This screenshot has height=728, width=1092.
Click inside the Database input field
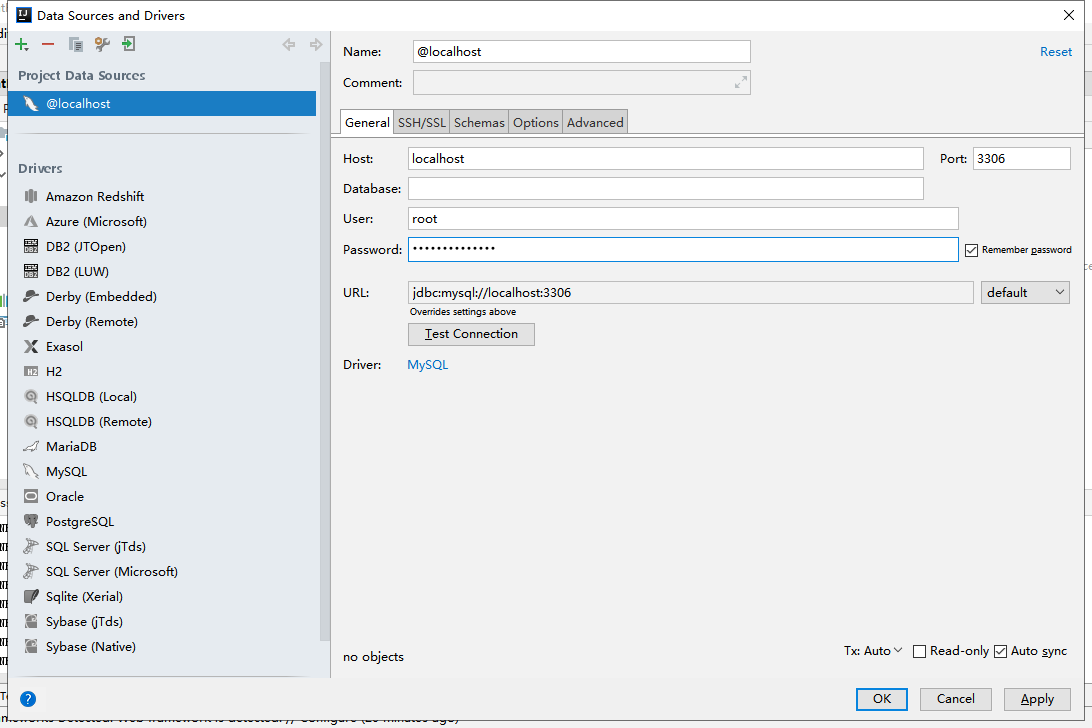pyautogui.click(x=600, y=188)
